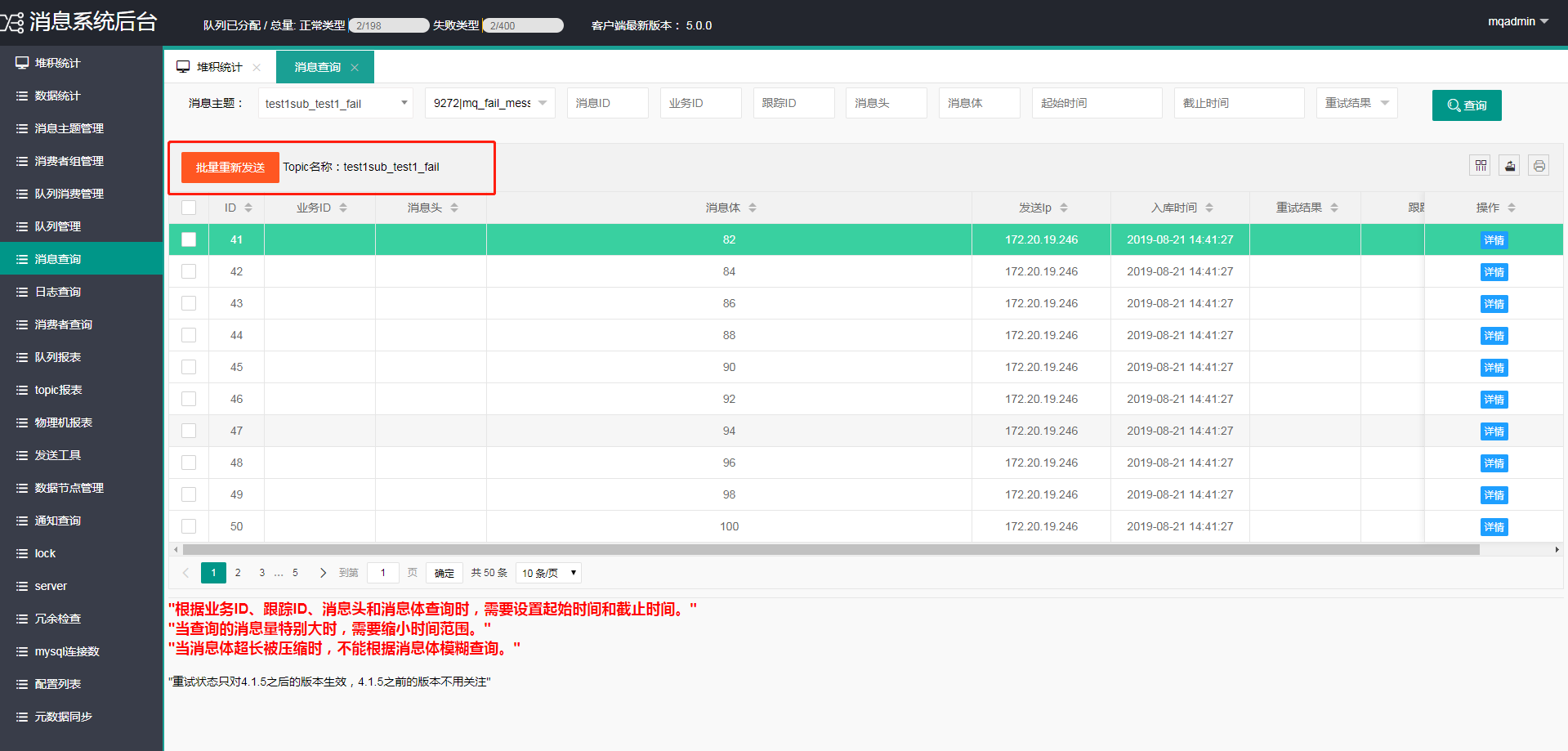
Task: Open the 重试结果 filter dropdown
Action: tap(1357, 103)
